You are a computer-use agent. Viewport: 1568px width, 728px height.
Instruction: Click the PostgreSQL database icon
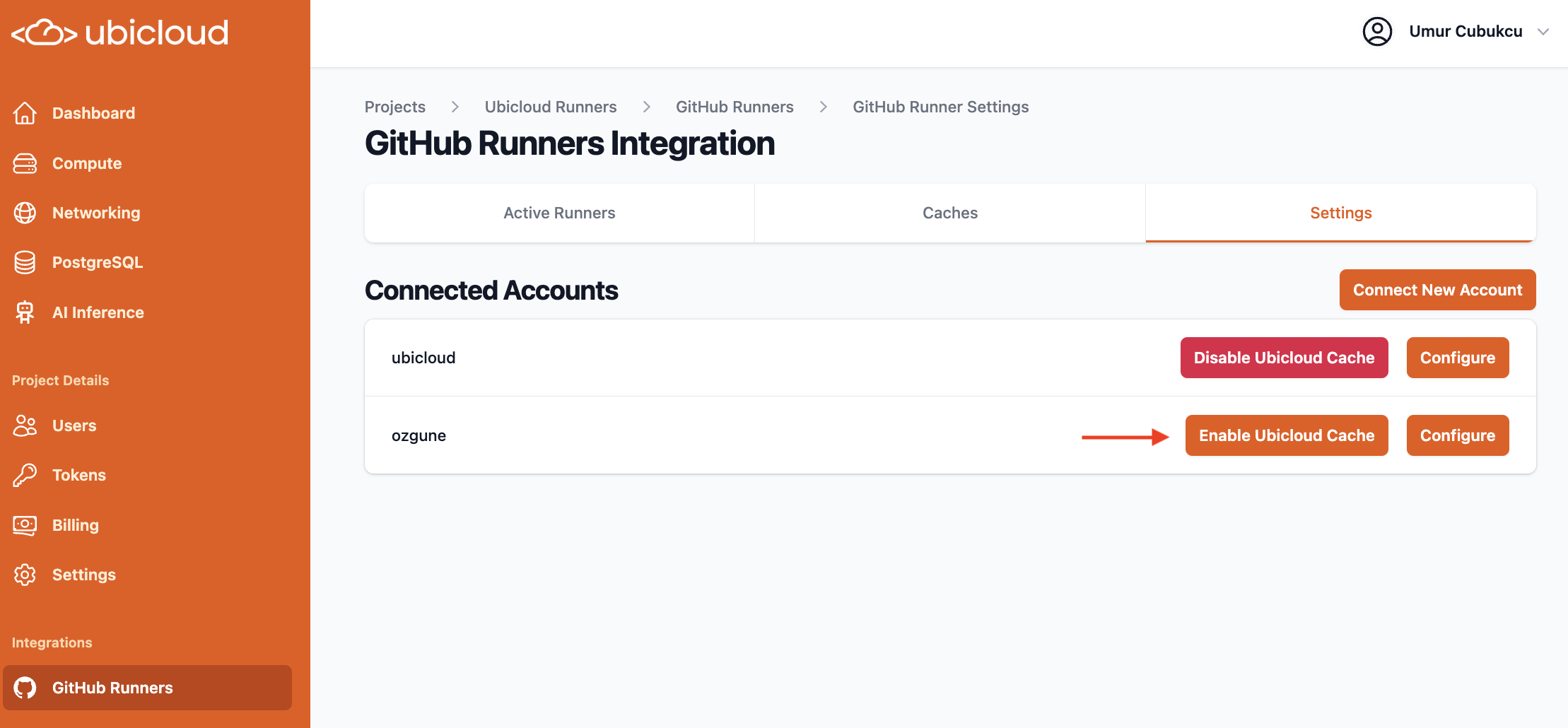(x=25, y=262)
